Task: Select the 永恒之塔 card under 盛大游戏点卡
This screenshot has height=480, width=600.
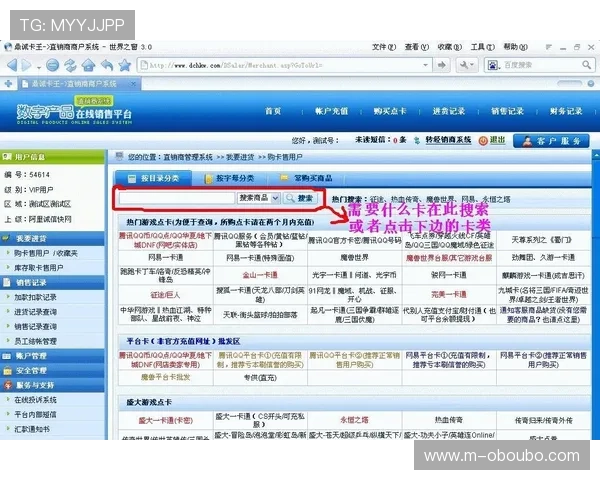Action: pos(354,420)
